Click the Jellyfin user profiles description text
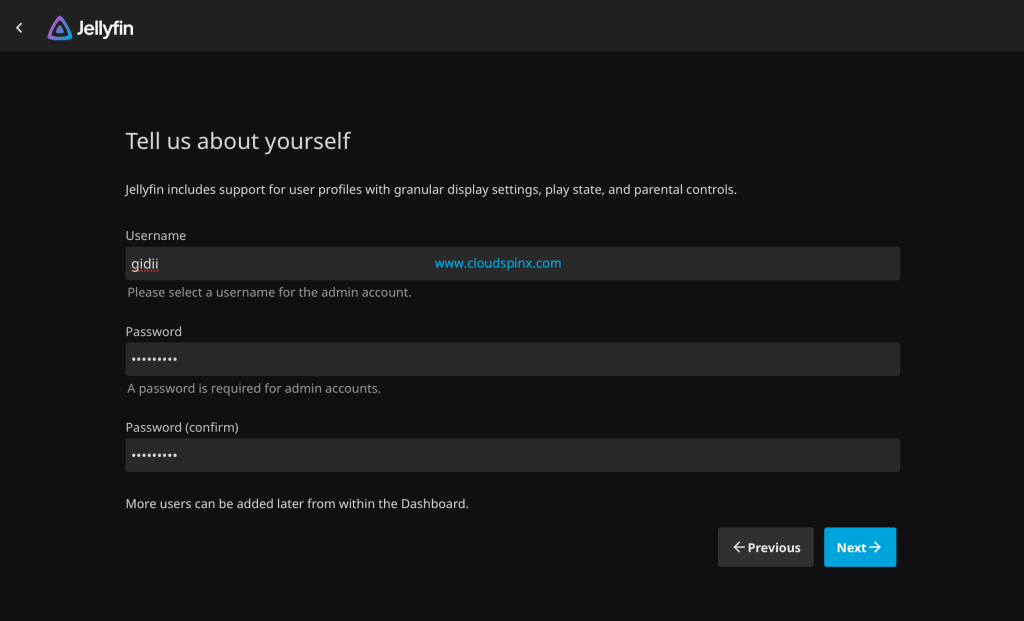 coord(430,189)
